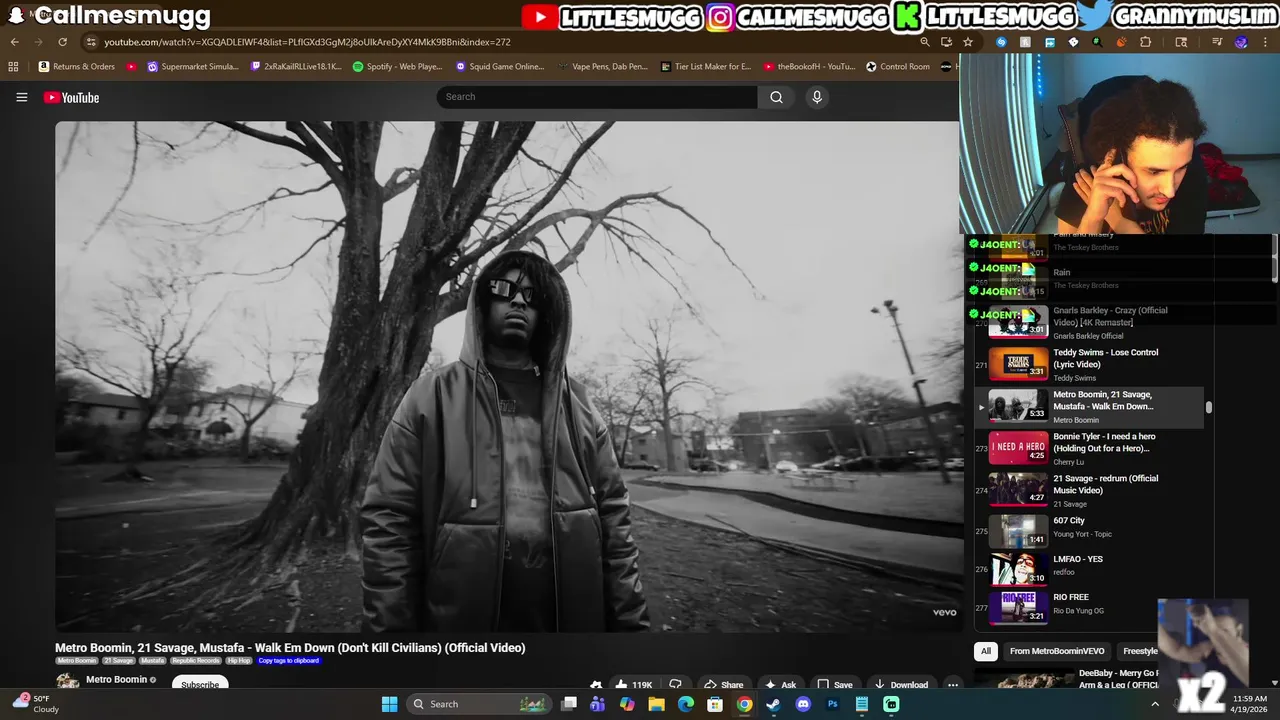Open the Chrome three-dot menu

pos(1265,42)
